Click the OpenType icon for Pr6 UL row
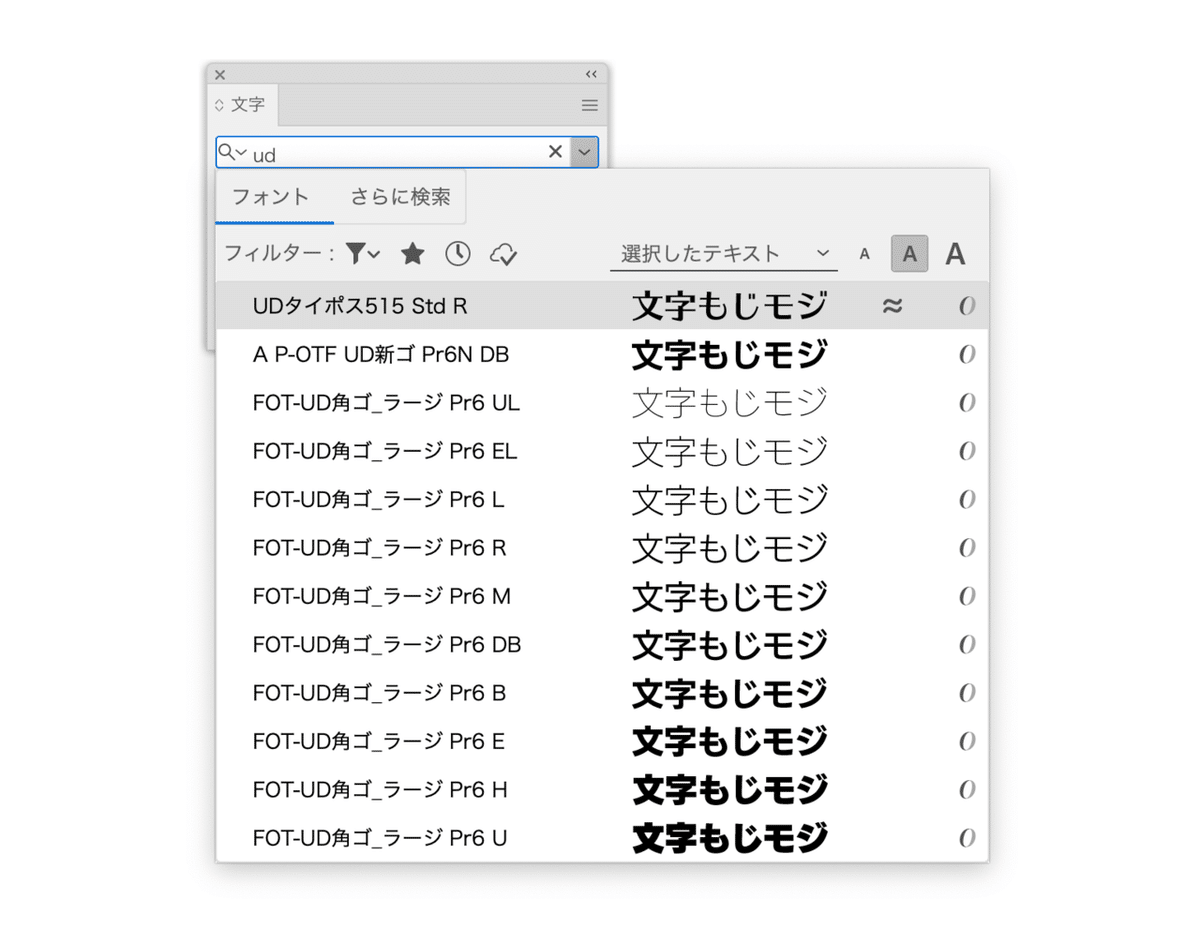Image resolution: width=1200 pixels, height=944 pixels. tap(967, 403)
